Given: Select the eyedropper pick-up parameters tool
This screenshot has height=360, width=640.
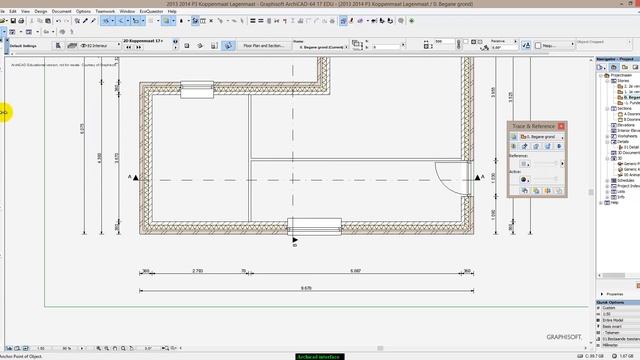Looking at the screenshot, I should (x=85, y=21).
